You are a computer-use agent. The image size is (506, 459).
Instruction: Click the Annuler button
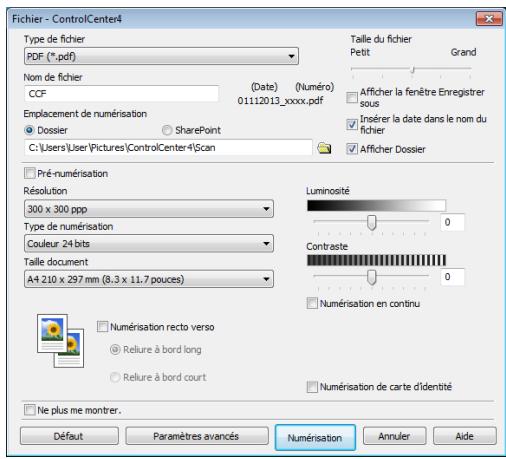(x=394, y=436)
